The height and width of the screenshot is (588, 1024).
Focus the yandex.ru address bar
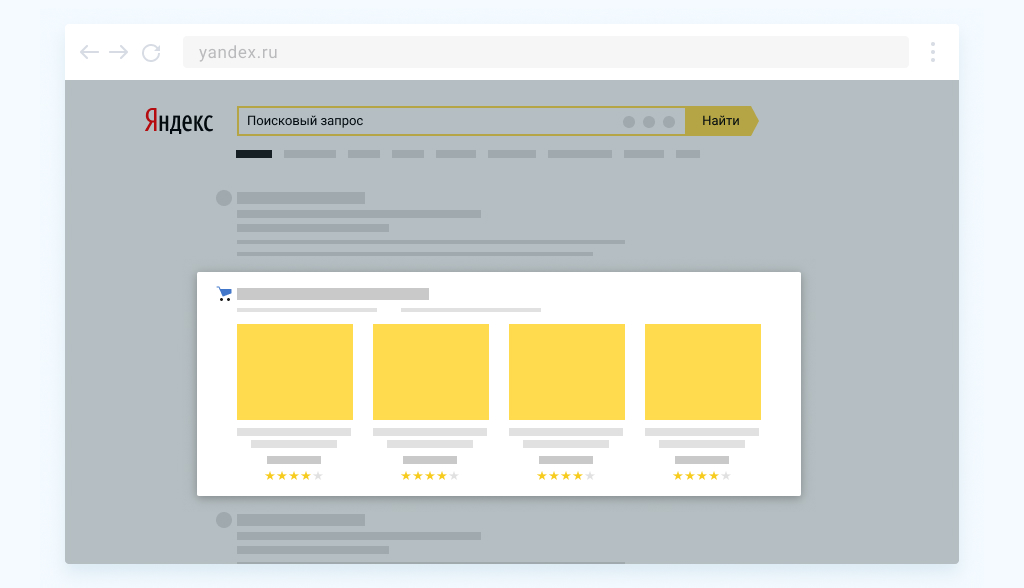pyautogui.click(x=545, y=52)
